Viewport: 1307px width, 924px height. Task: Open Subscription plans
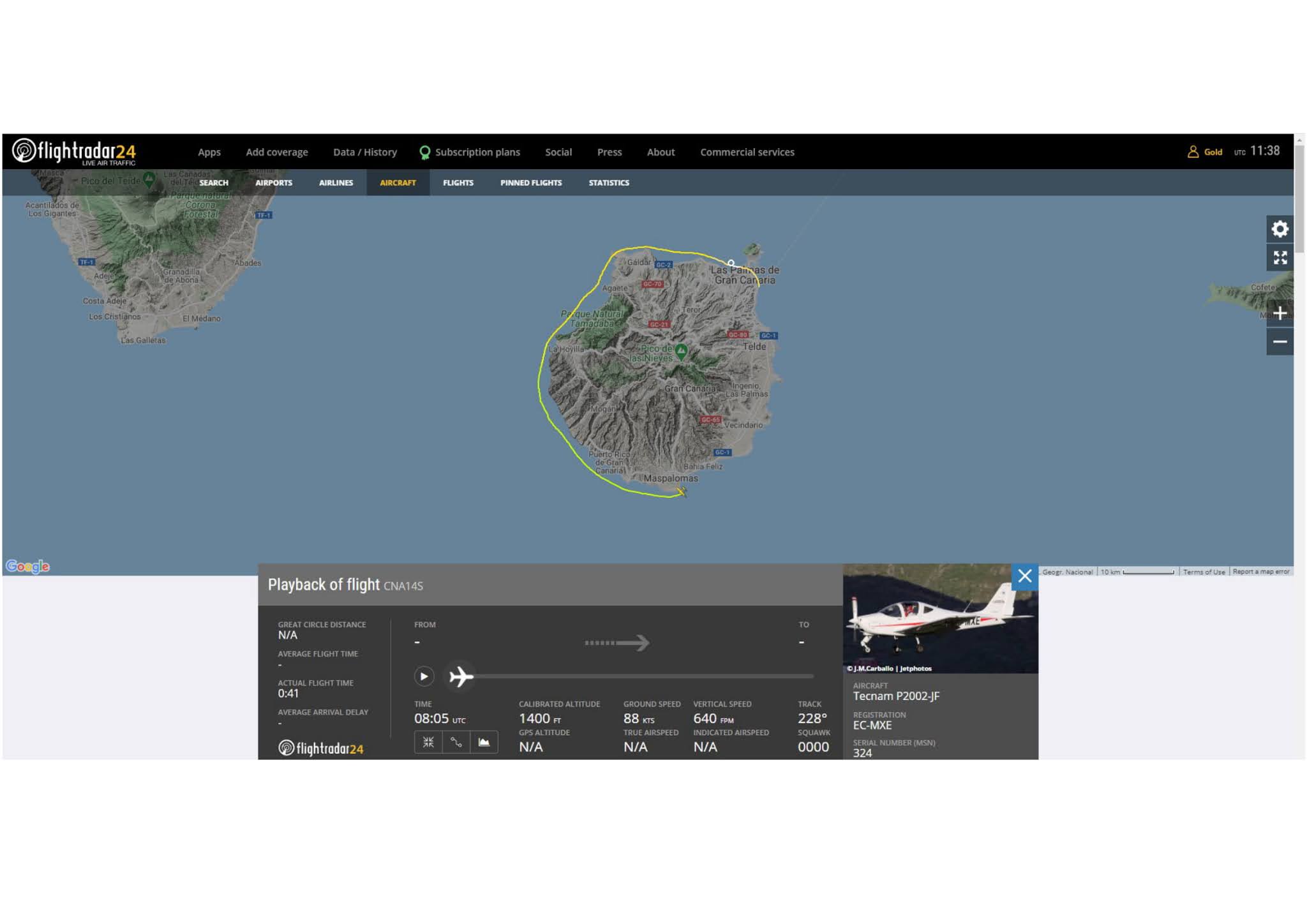[x=477, y=152]
